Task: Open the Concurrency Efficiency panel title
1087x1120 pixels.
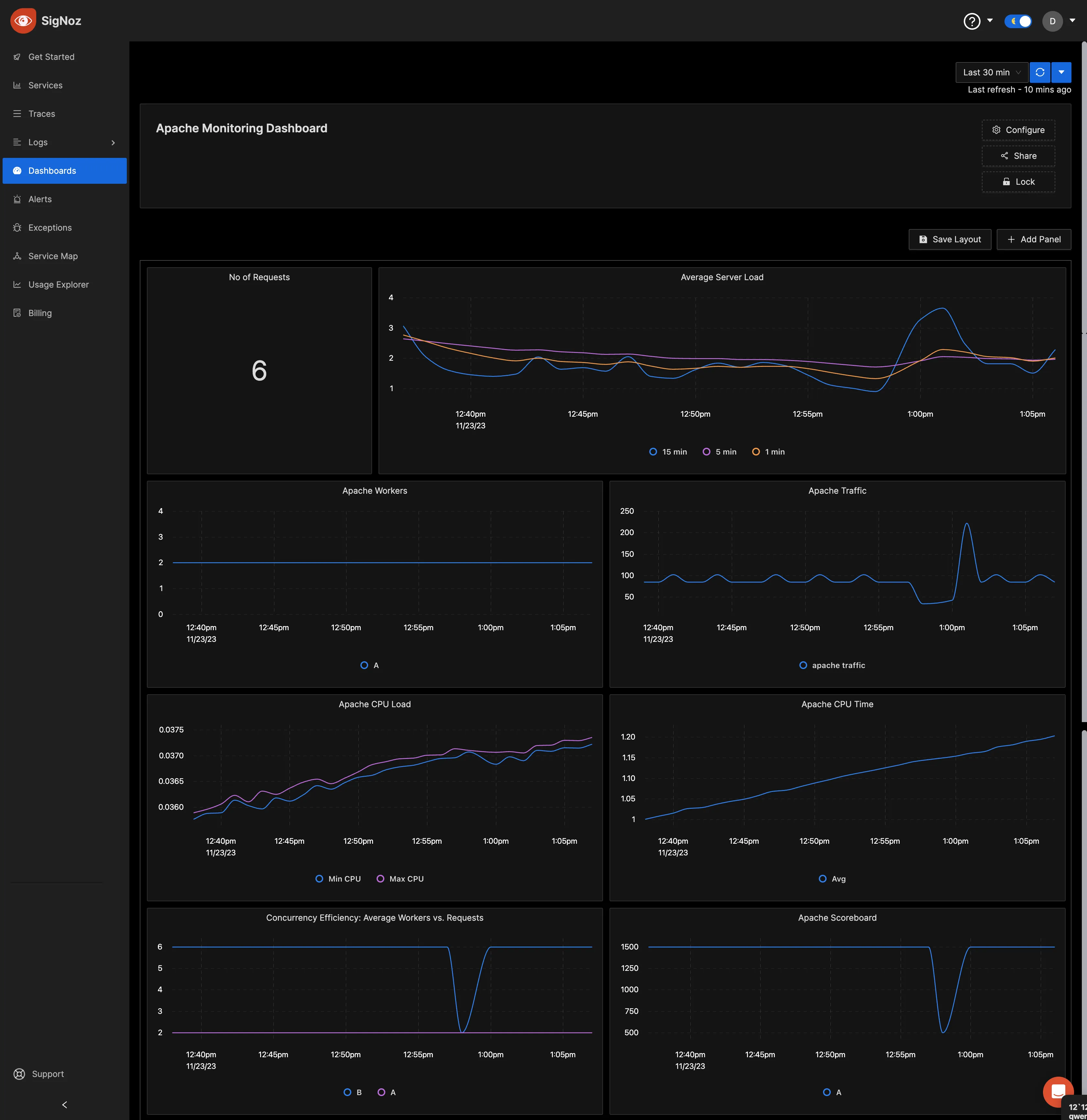Action: pyautogui.click(x=375, y=918)
